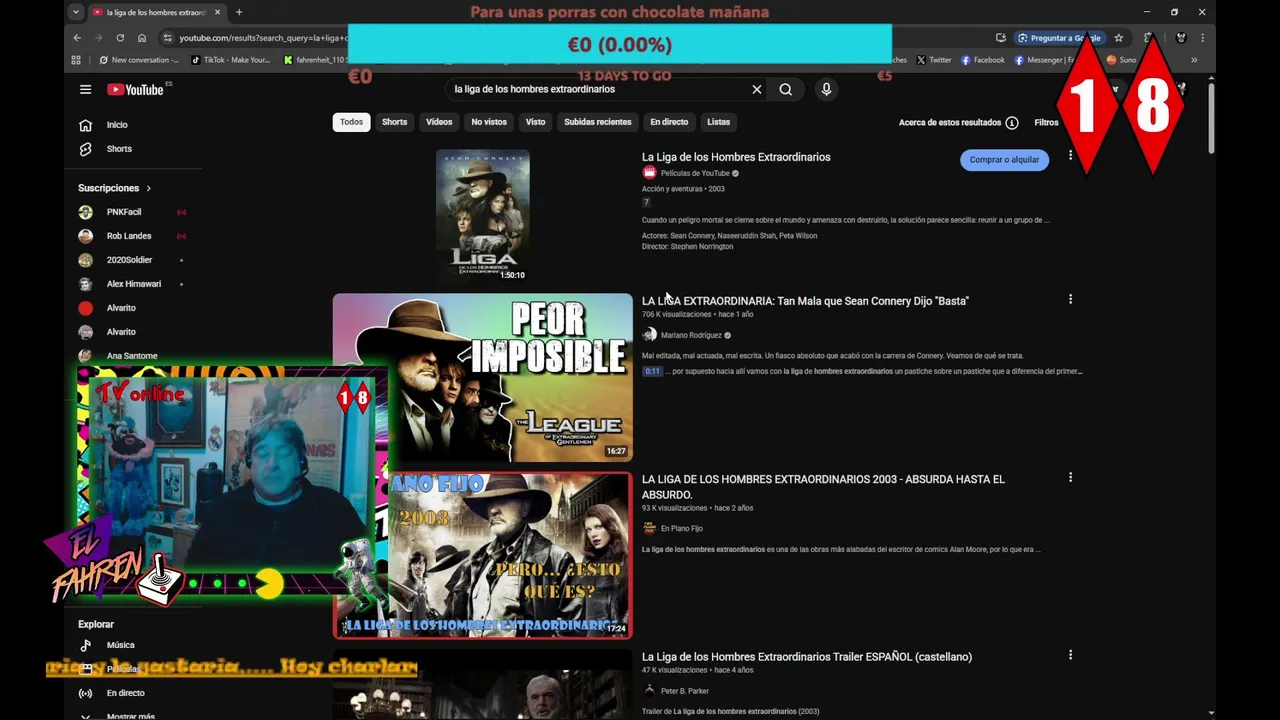The width and height of the screenshot is (1280, 720).
Task: Select the Todos filter chip
Action: [351, 122]
